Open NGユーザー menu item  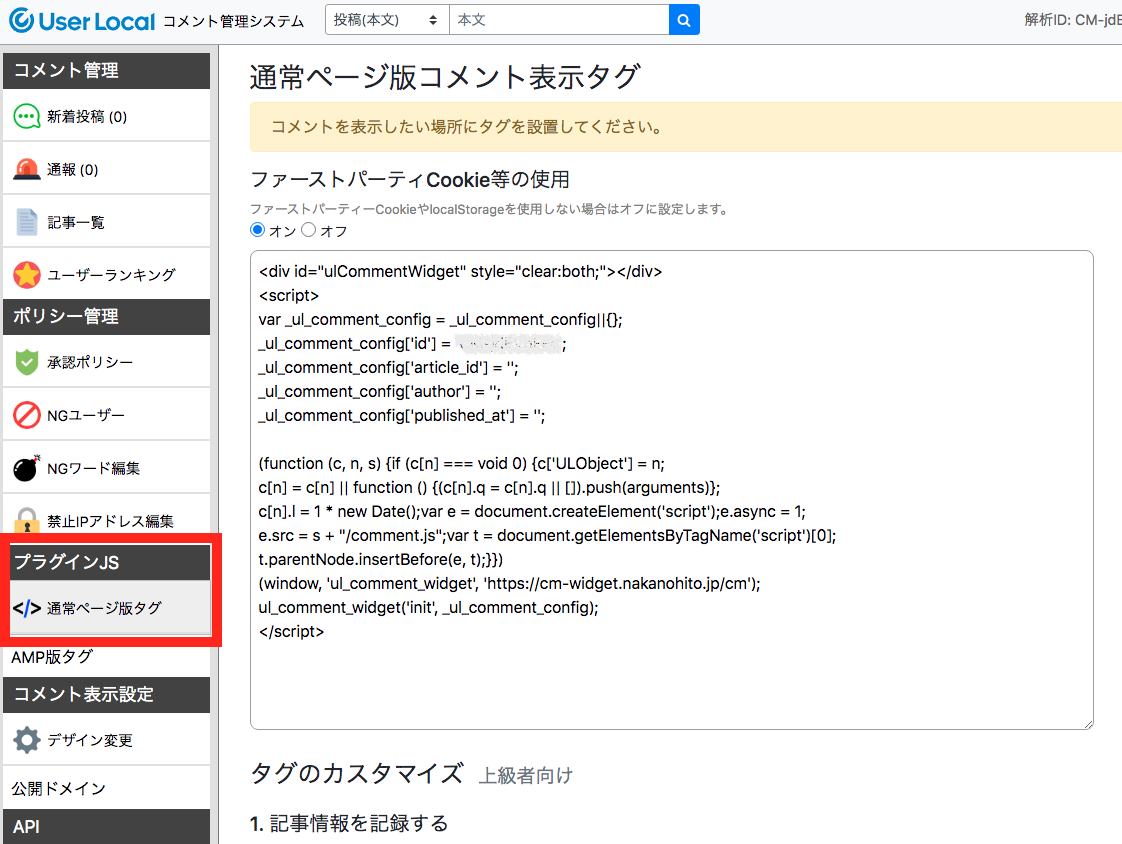click(x=107, y=415)
